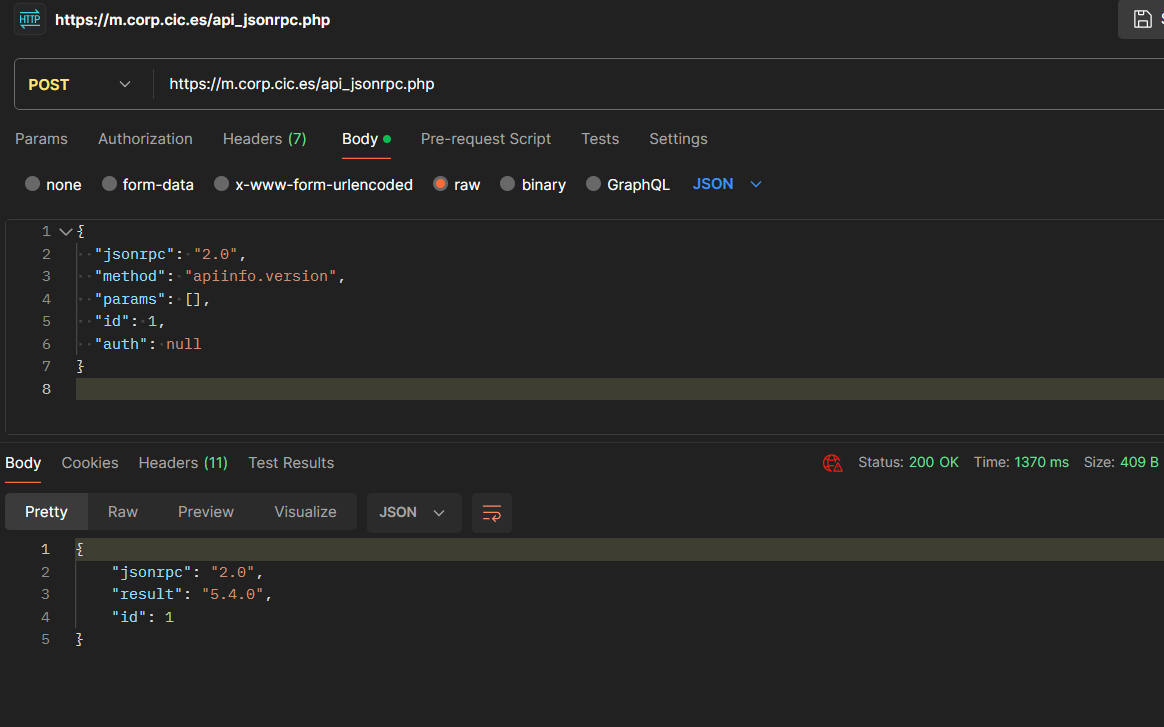Collapse the JSON object on line 1

click(x=66, y=231)
